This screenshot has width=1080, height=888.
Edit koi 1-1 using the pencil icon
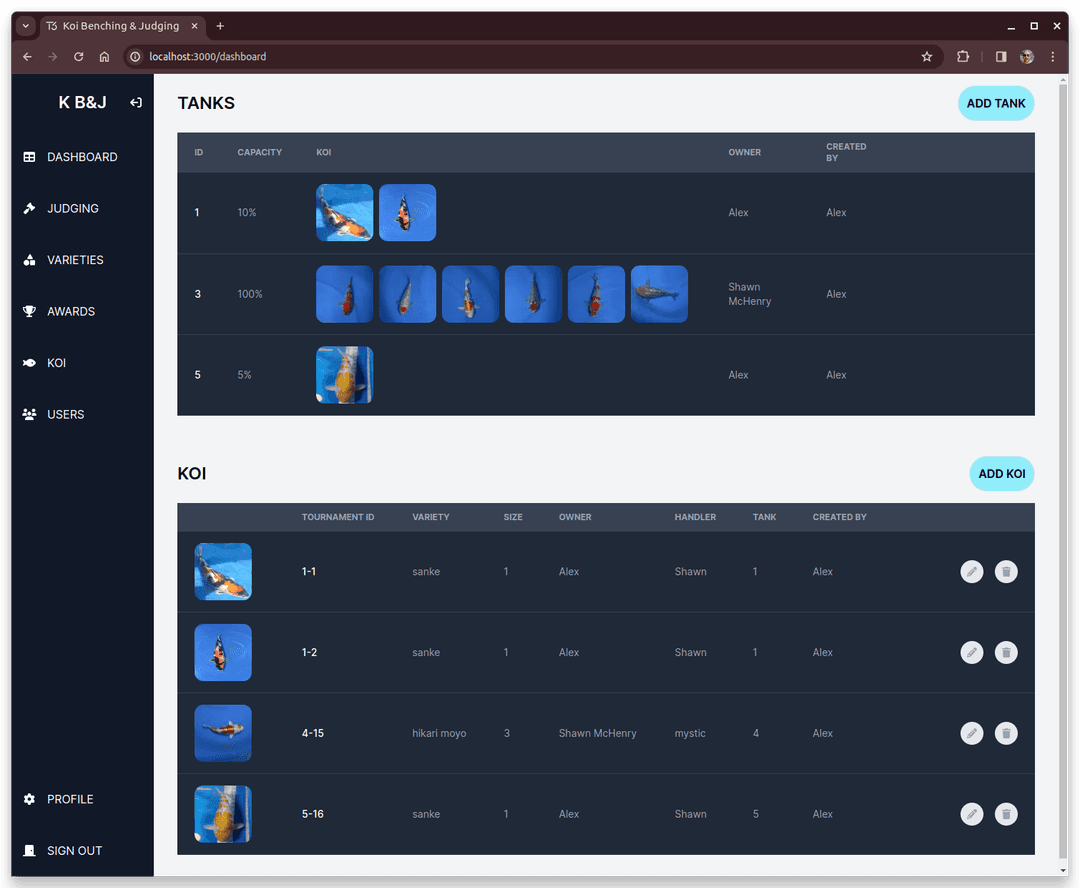point(972,571)
